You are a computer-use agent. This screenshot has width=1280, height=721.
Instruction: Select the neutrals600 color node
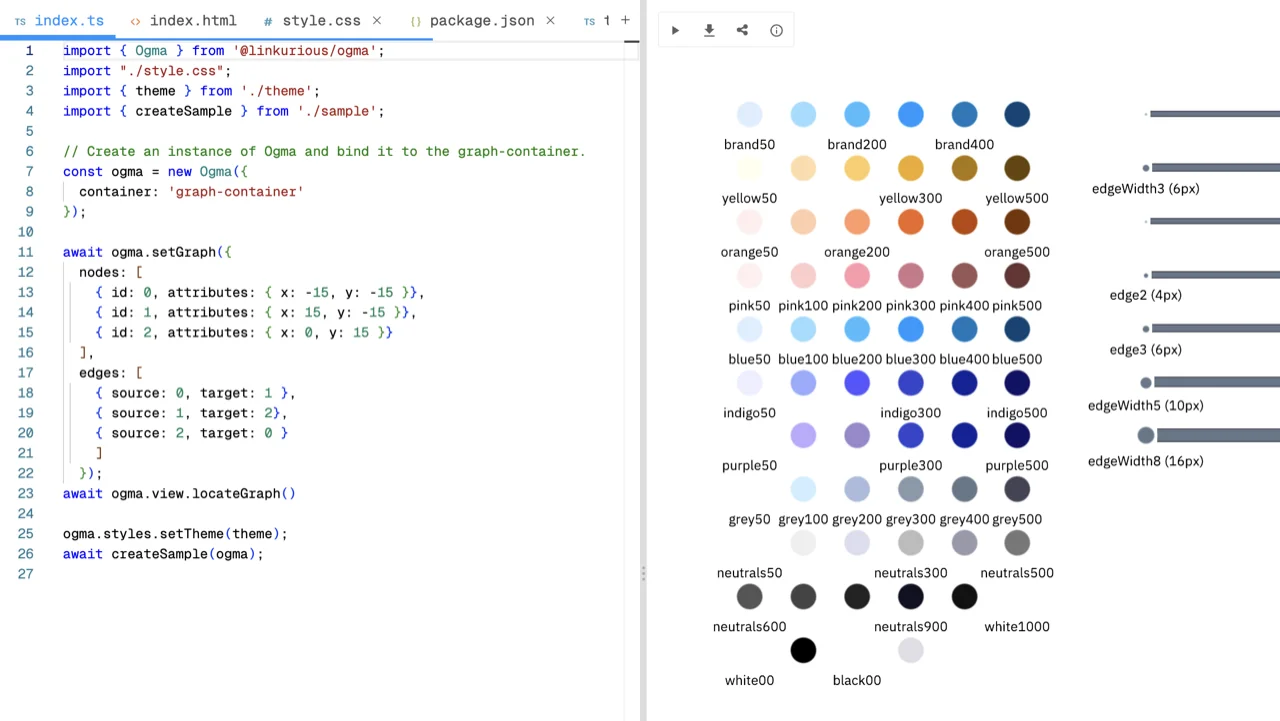749,596
